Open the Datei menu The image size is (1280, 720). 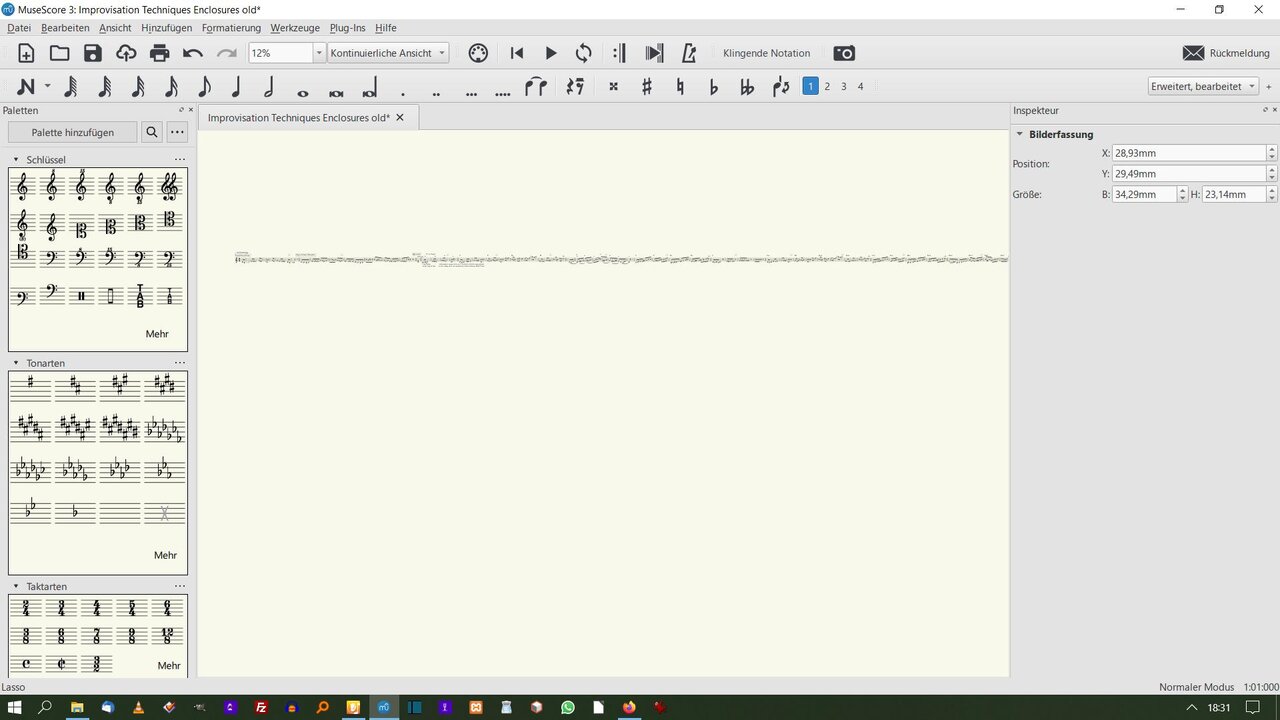(x=19, y=28)
